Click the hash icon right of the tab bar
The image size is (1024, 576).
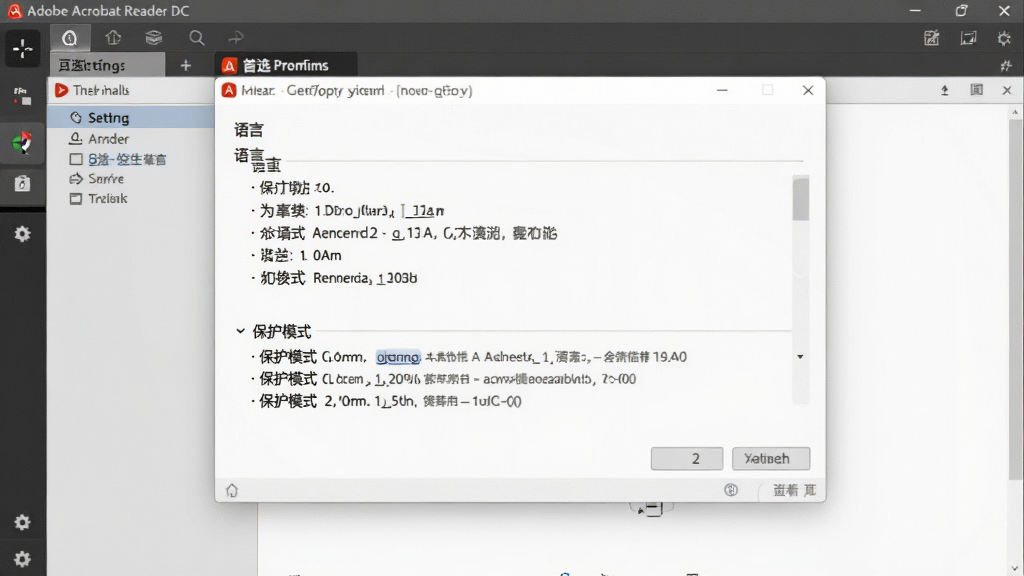click(x=1006, y=65)
